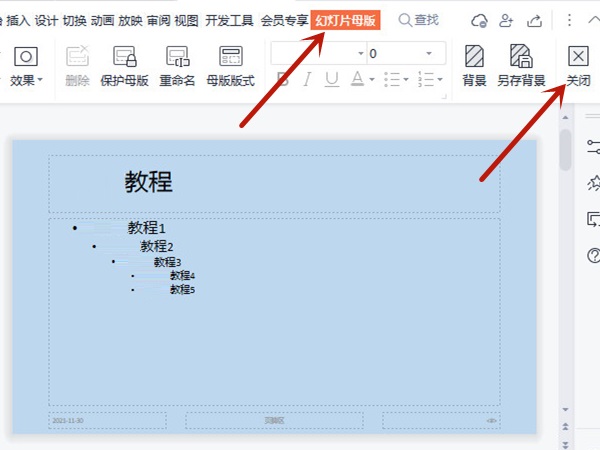Image resolution: width=600 pixels, height=450 pixels.
Task: Open the sidebar properties settings icon
Action: pyautogui.click(x=593, y=147)
